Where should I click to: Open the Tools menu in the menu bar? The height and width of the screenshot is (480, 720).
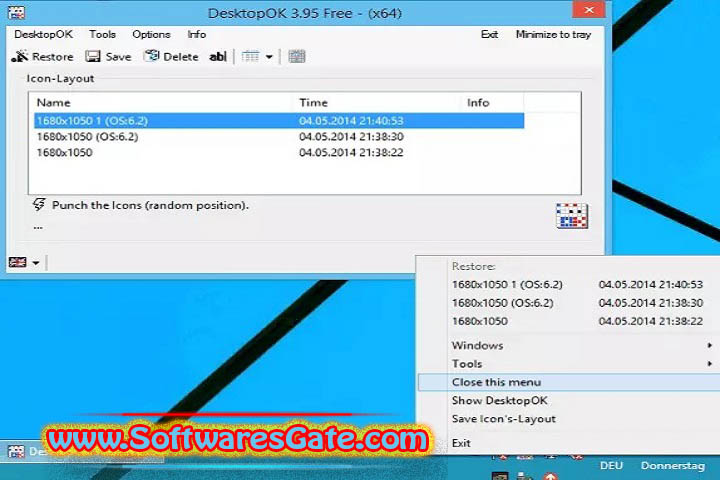click(102, 34)
